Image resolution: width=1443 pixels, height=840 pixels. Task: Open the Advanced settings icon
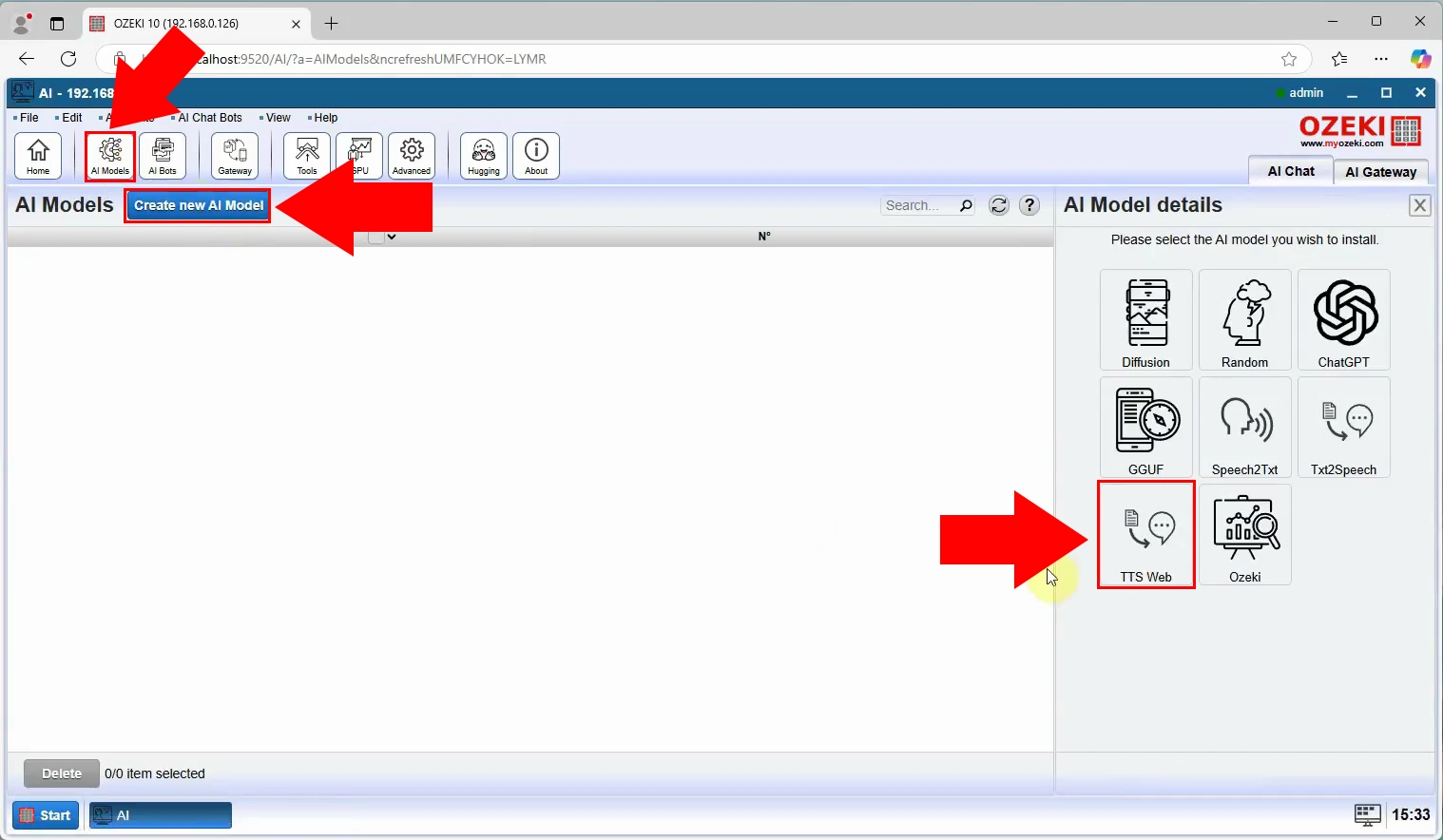click(x=412, y=156)
